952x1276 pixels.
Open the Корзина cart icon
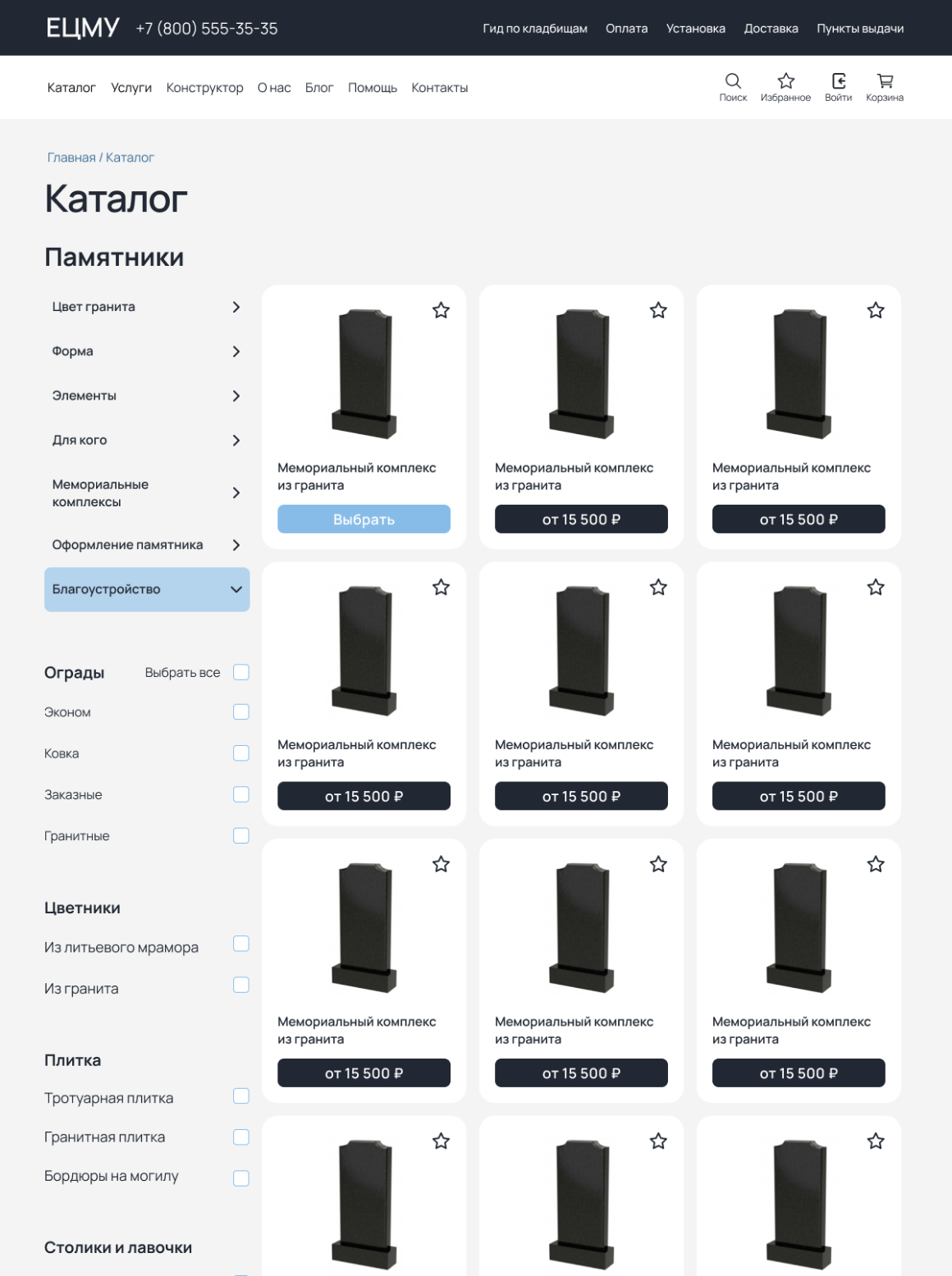(885, 87)
